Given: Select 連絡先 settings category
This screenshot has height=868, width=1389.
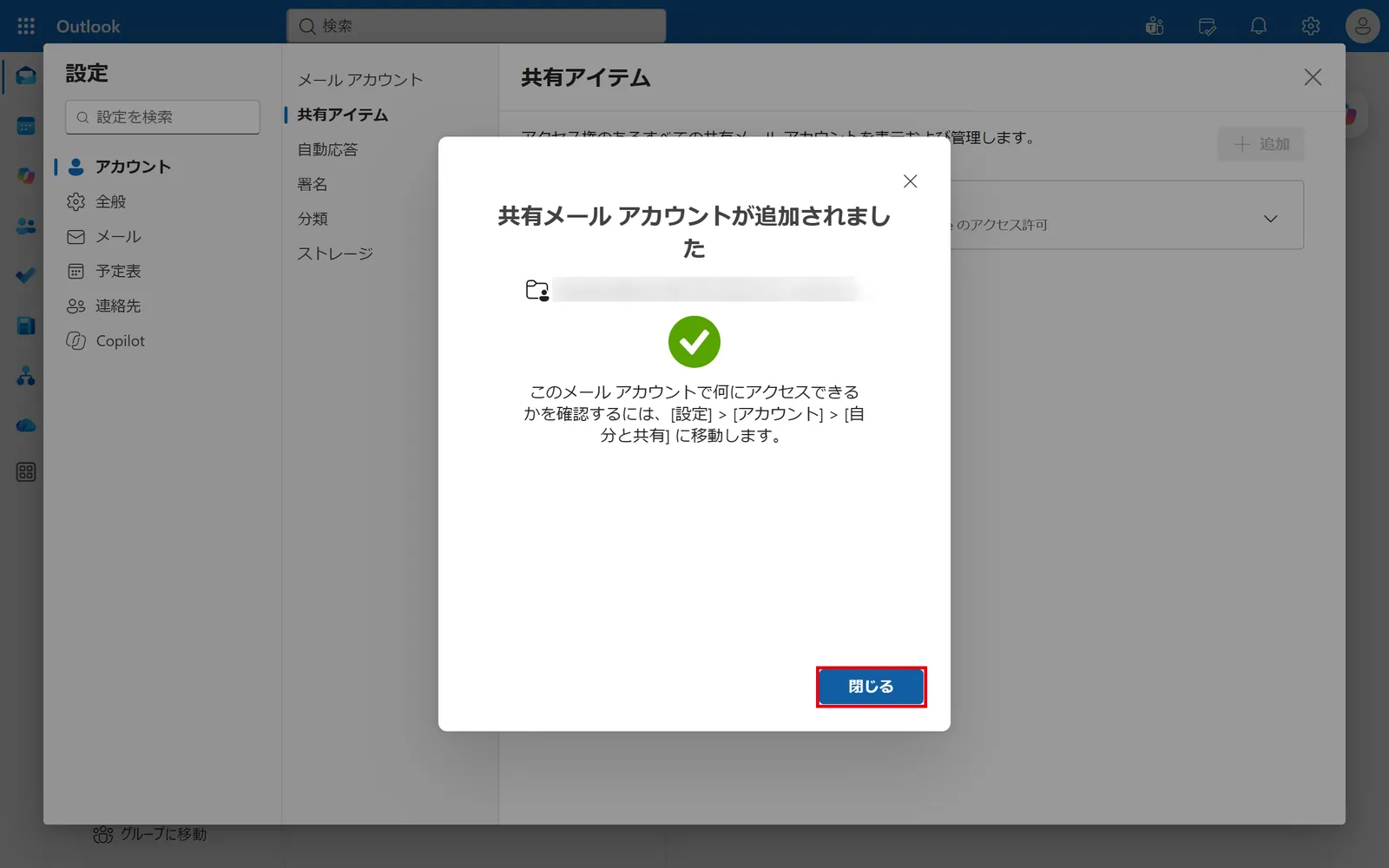Looking at the screenshot, I should click(x=103, y=306).
